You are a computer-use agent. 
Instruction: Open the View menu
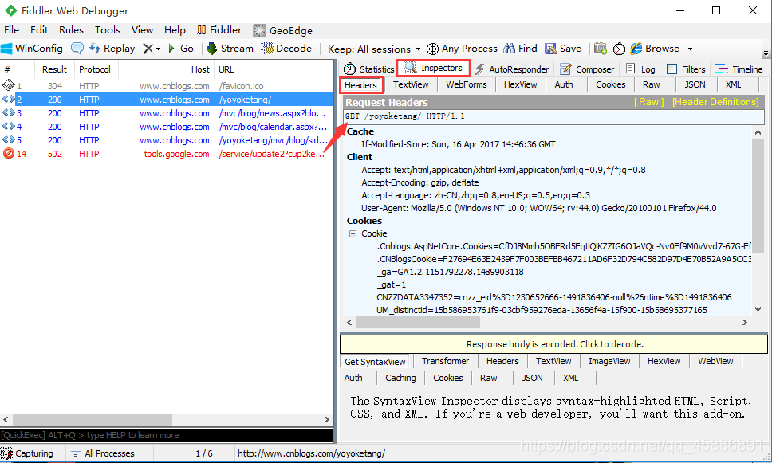point(142,30)
